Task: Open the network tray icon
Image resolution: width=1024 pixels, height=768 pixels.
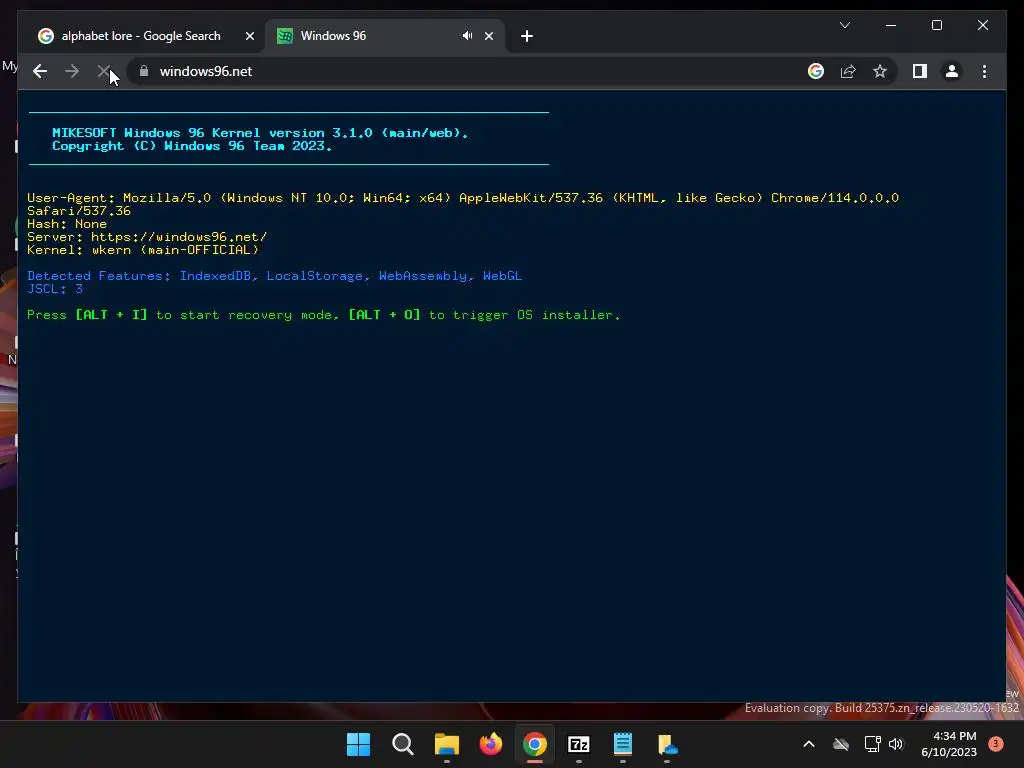Action: [x=872, y=744]
